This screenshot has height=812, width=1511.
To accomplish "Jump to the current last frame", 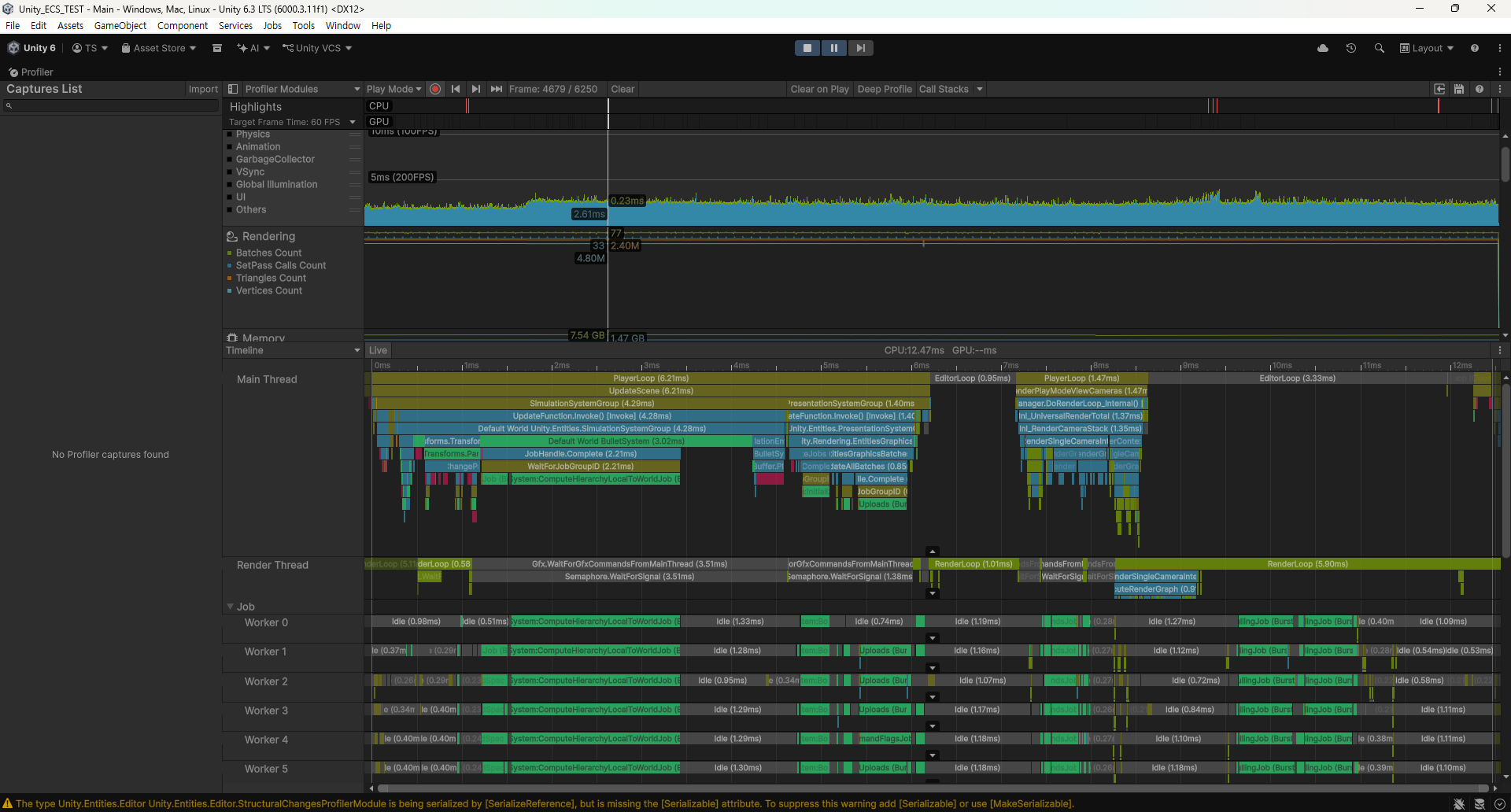I will (496, 89).
